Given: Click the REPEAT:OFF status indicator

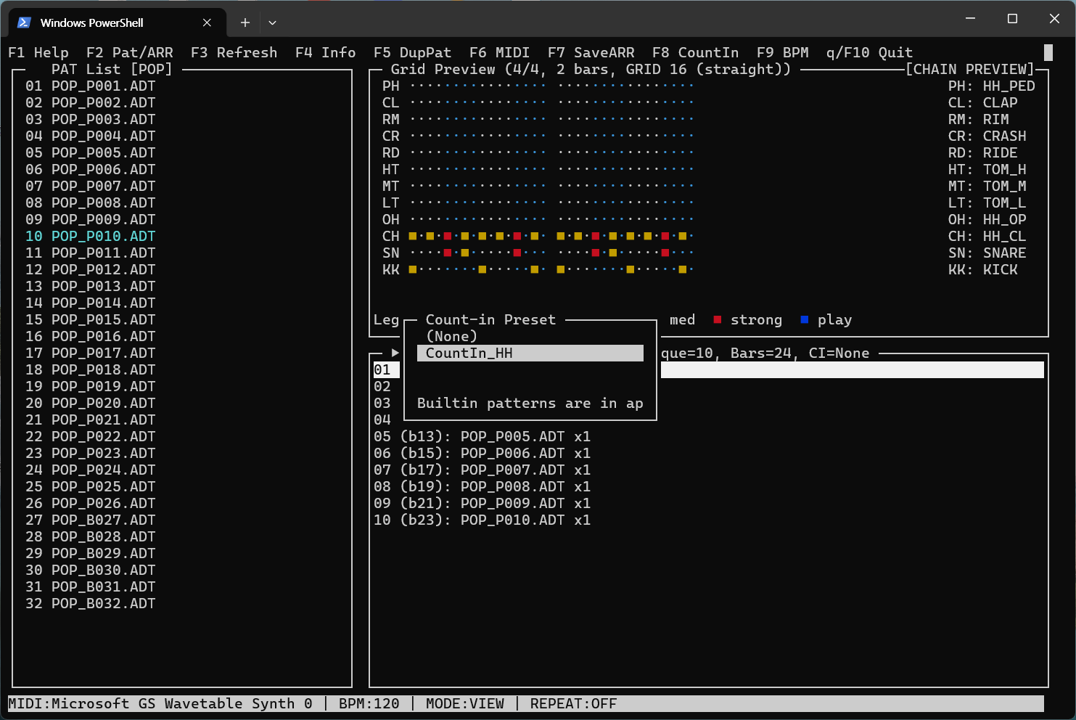Looking at the screenshot, I should pos(573,703).
